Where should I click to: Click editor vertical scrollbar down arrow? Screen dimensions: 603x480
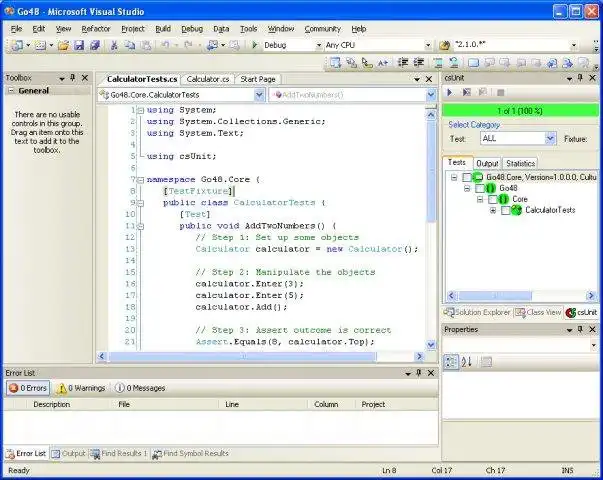tap(431, 345)
